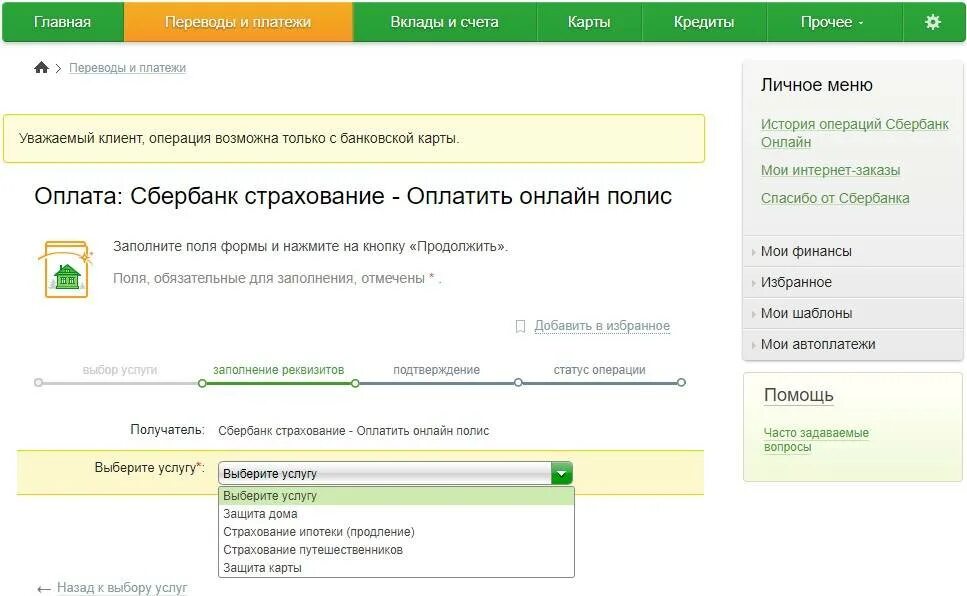967x596 pixels.
Task: Open settings gear icon in top bar
Action: click(932, 22)
